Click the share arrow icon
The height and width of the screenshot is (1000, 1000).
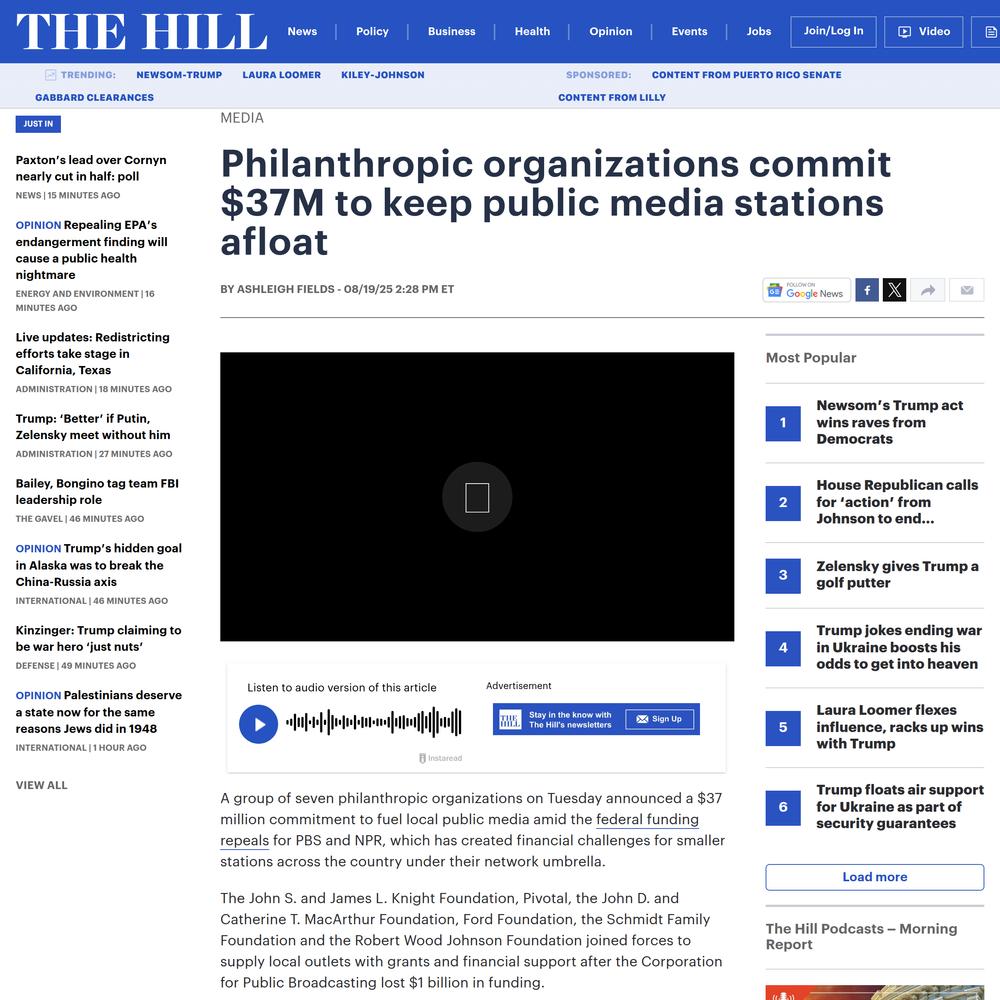(928, 290)
